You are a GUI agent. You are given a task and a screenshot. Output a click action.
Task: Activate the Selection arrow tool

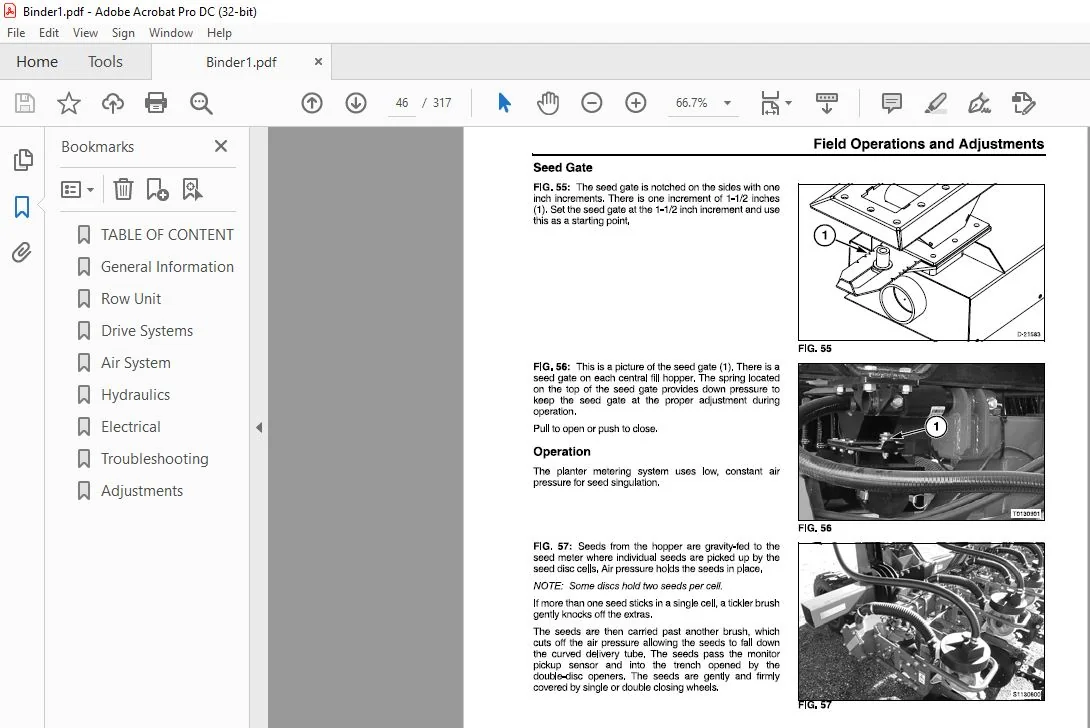click(x=505, y=103)
